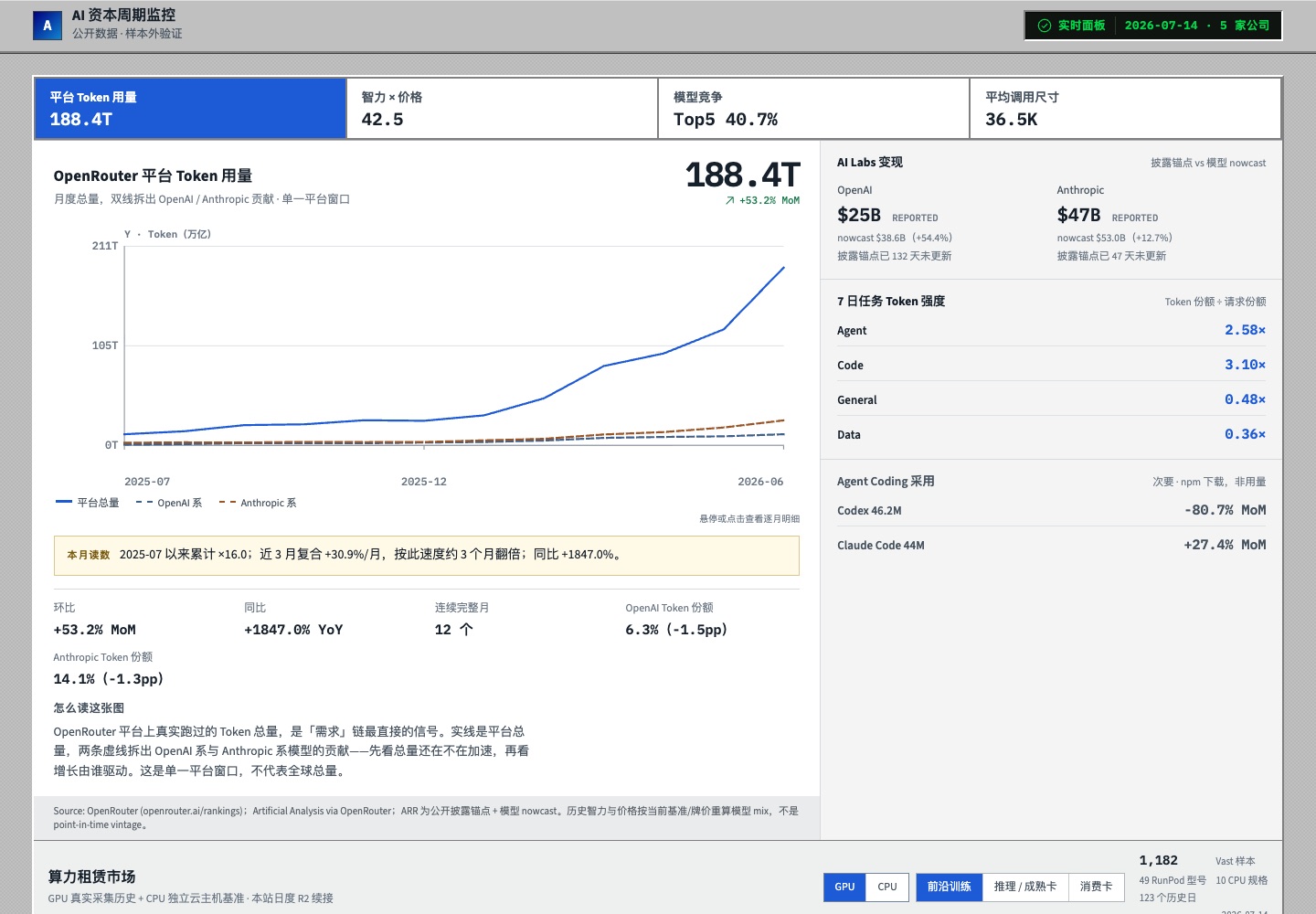The image size is (1316, 914).
Task: Select the GPU toggle button
Action: pos(844,887)
